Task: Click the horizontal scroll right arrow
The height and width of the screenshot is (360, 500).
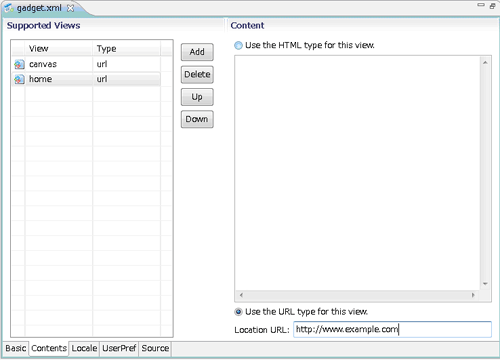Action: click(x=473, y=295)
